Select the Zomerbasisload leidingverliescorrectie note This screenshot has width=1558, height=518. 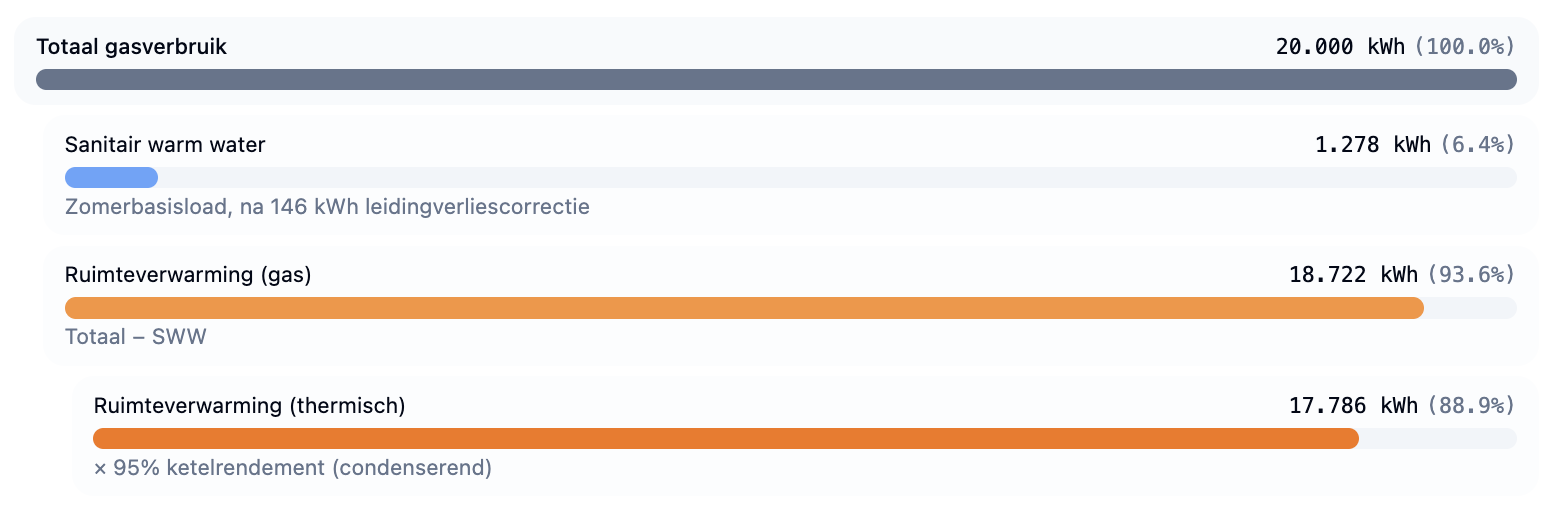click(x=327, y=207)
